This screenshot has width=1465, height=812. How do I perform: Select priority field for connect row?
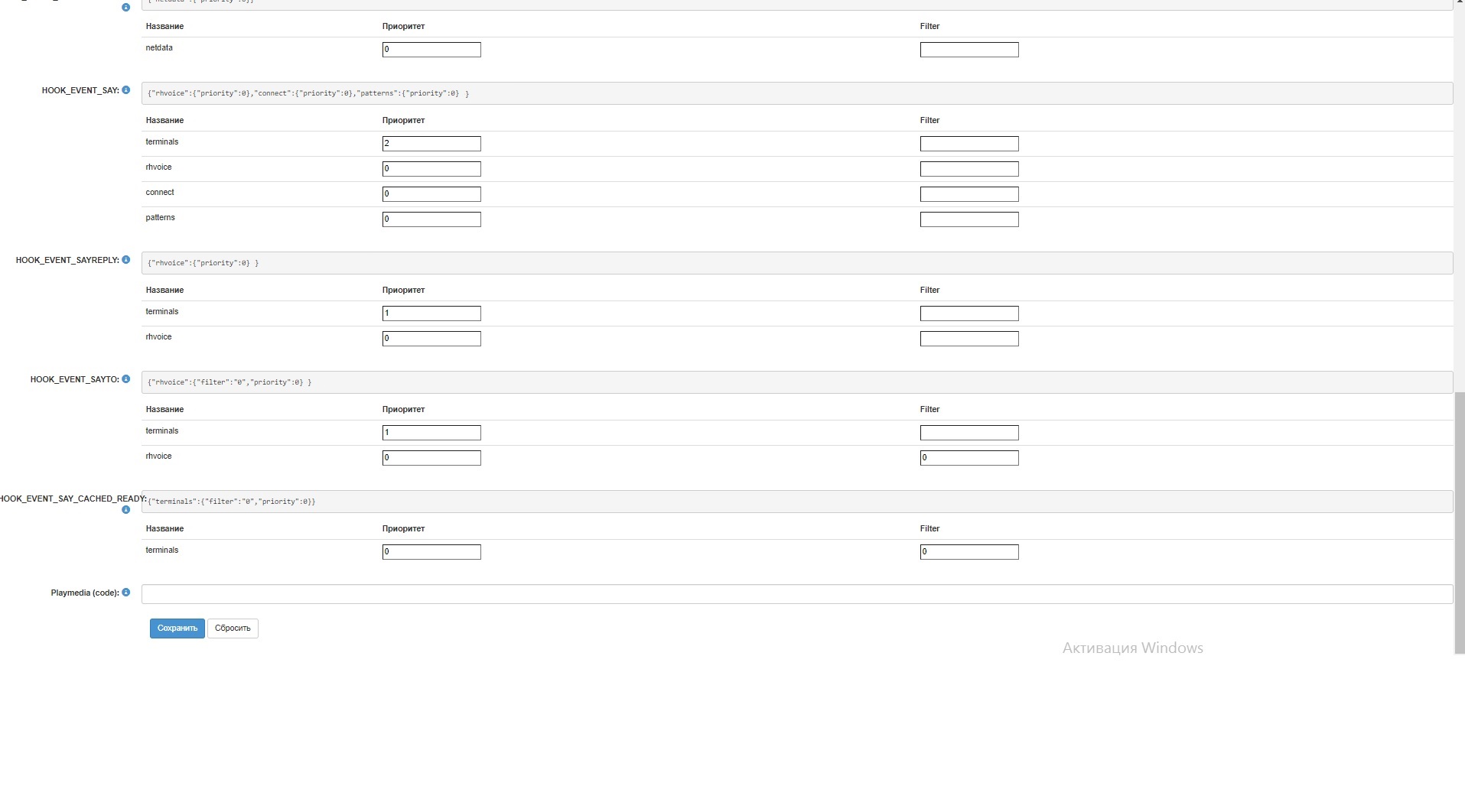tap(431, 194)
